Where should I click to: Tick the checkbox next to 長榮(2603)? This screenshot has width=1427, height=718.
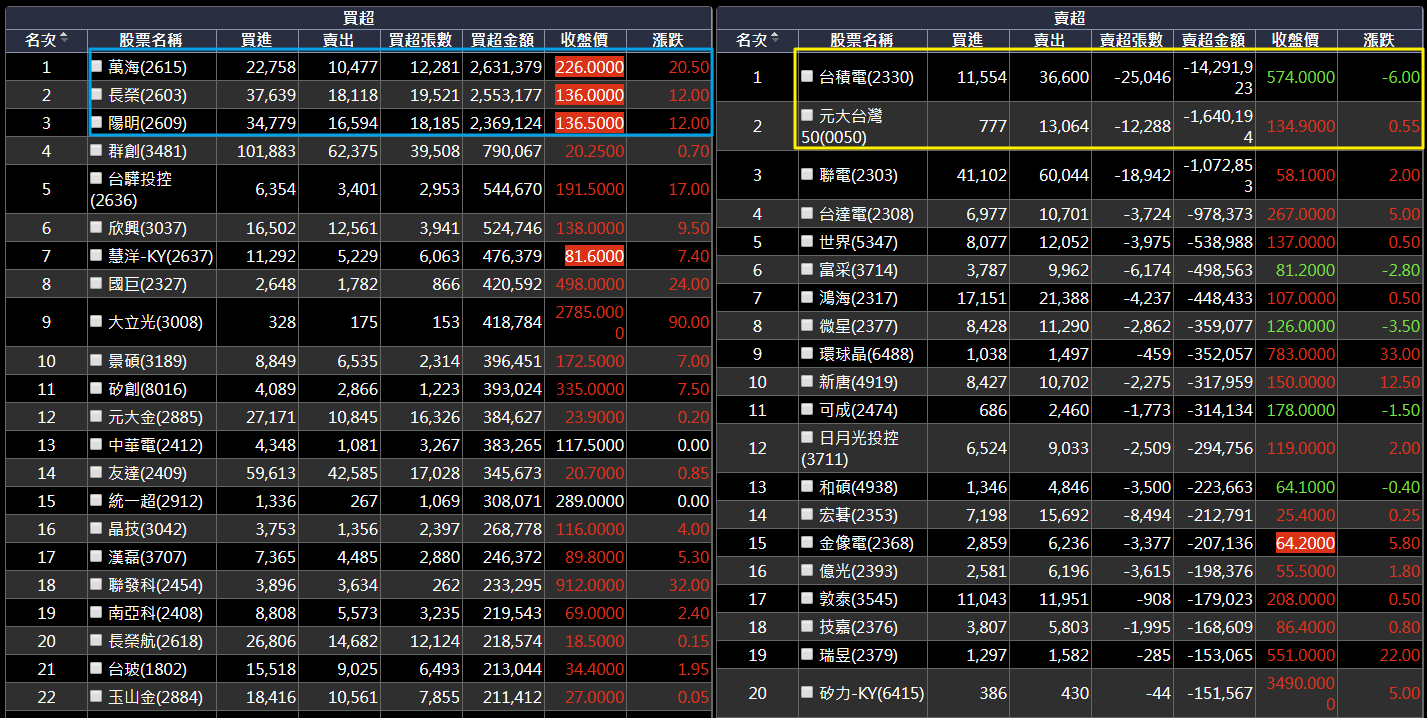[x=97, y=95]
